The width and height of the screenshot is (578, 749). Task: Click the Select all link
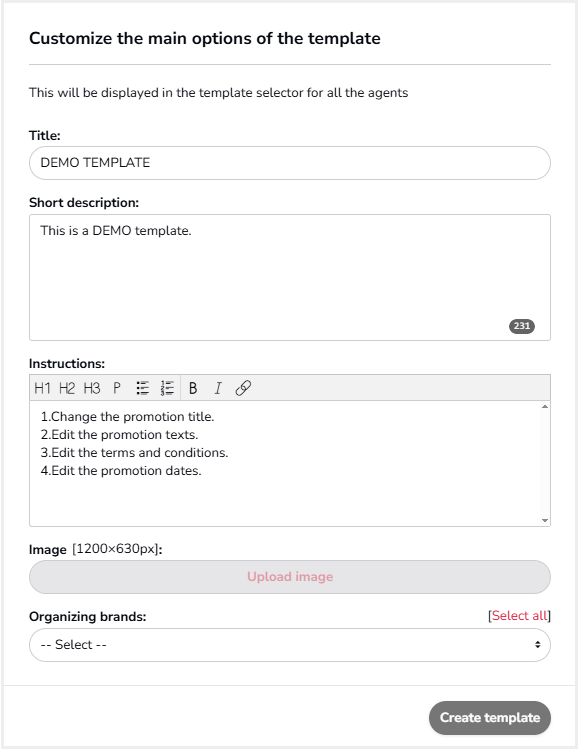pyautogui.click(x=519, y=616)
